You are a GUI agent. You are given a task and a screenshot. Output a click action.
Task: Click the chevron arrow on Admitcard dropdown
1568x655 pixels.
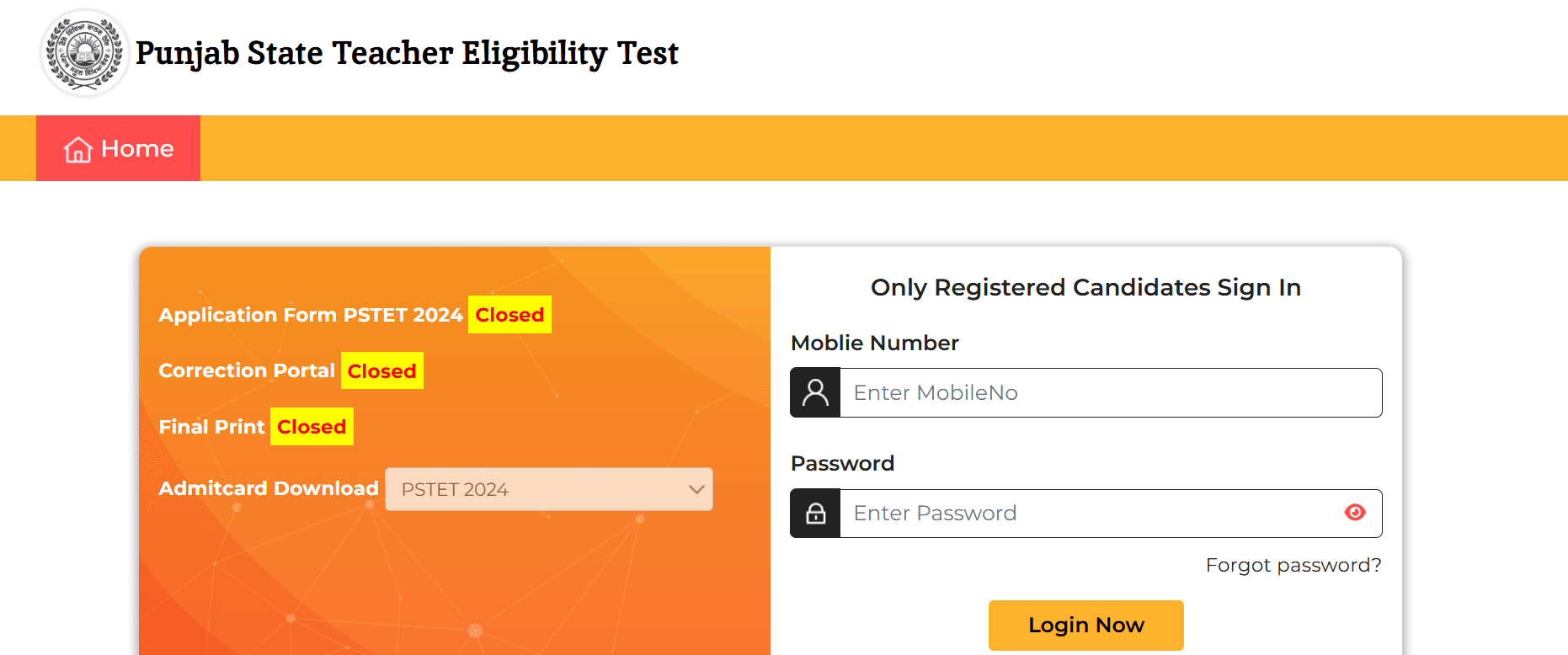[696, 489]
